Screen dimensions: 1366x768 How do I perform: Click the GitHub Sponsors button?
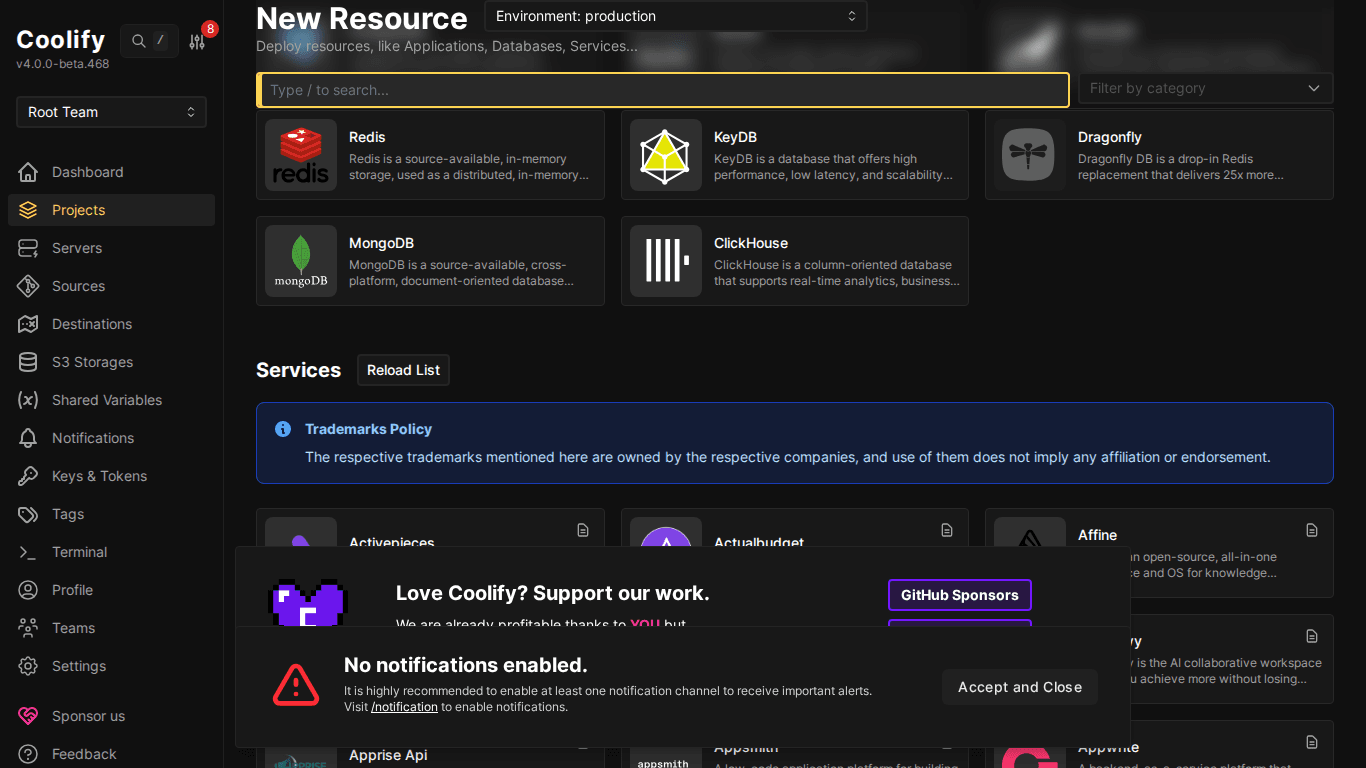[959, 595]
